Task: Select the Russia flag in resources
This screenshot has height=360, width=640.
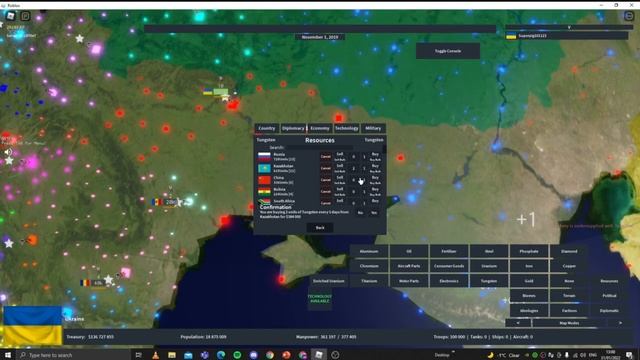Action: [264, 156]
